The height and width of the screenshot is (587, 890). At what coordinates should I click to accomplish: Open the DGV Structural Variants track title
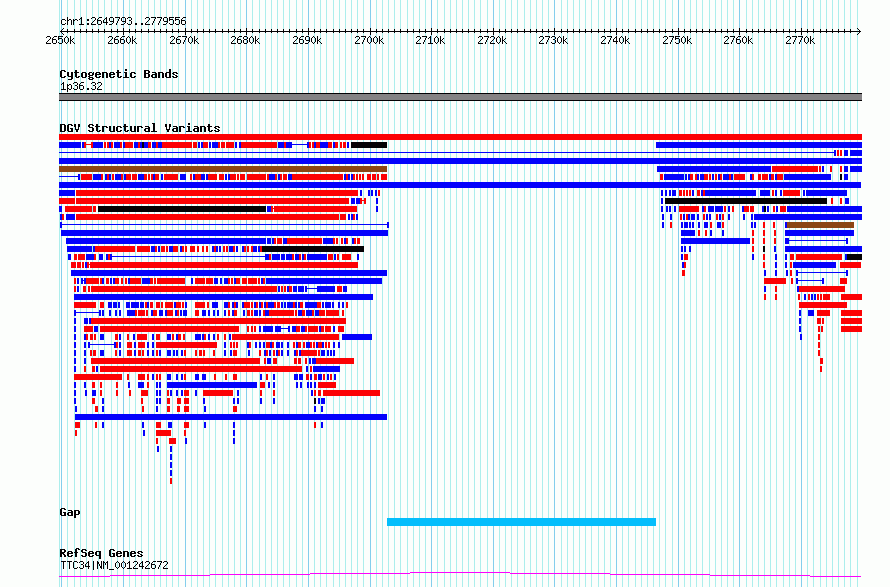[140, 128]
